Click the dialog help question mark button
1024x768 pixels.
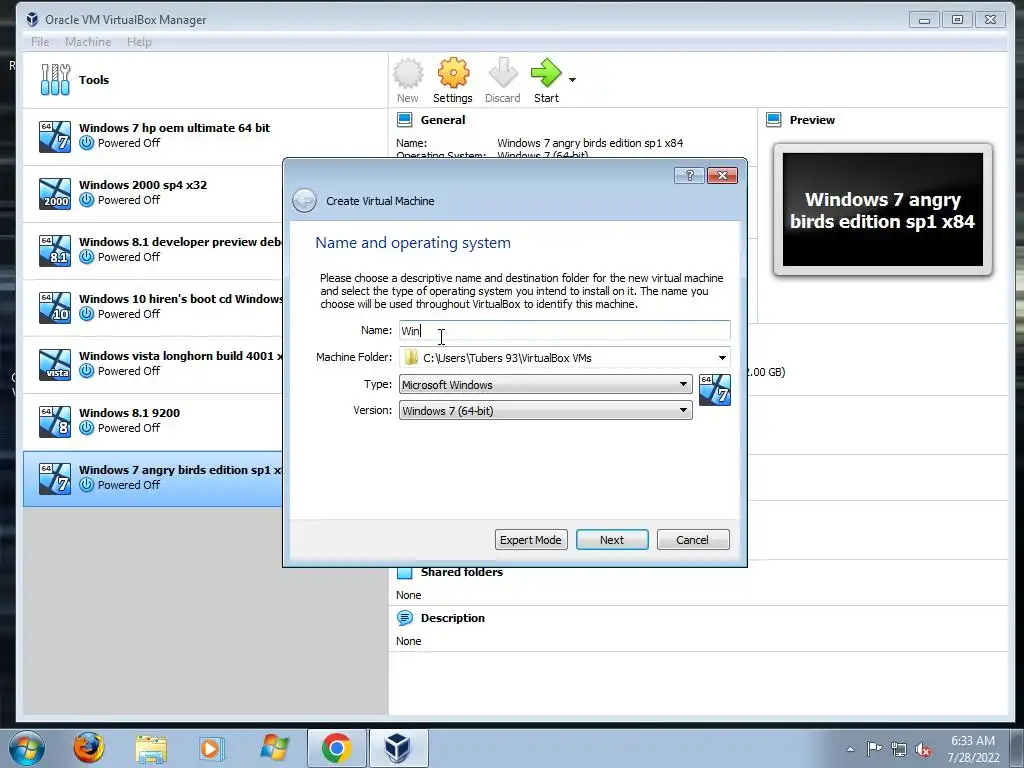pos(689,176)
